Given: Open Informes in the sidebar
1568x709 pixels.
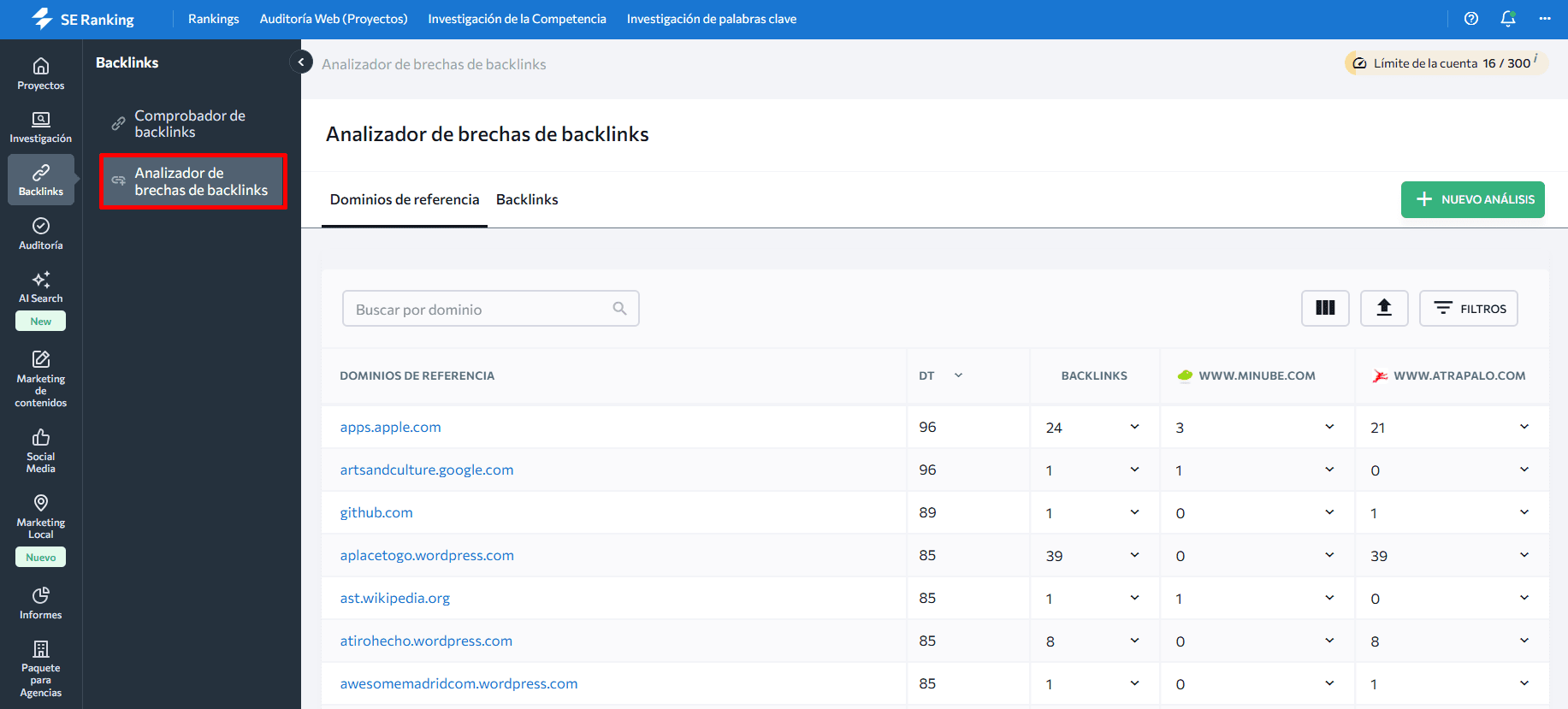Looking at the screenshot, I should click(41, 603).
